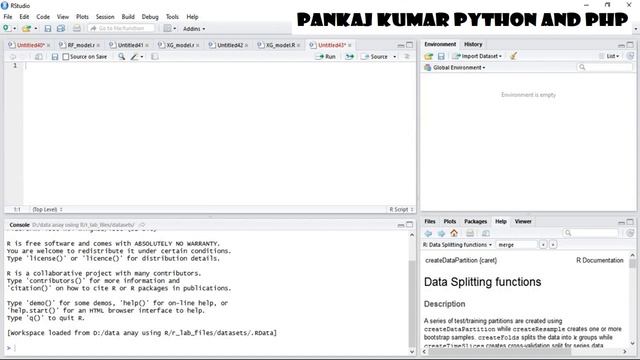Toggle Source on Save checkbox

[x=66, y=57]
